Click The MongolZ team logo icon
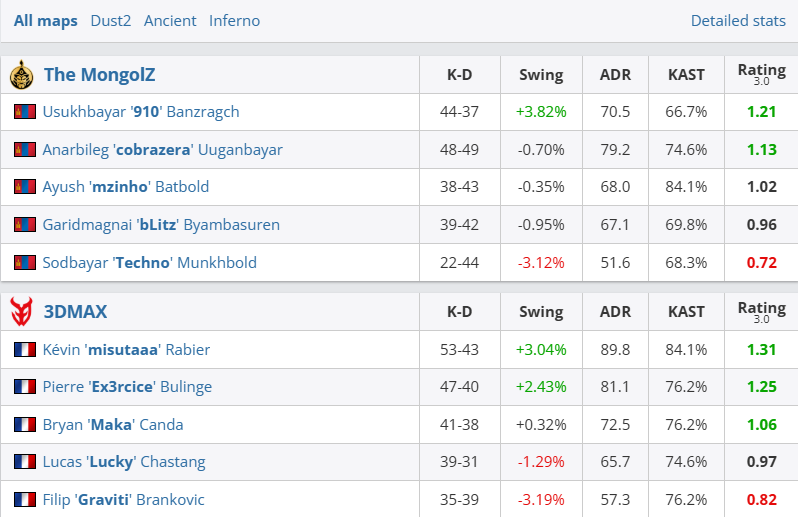The width and height of the screenshot is (798, 517). pyautogui.click(x=21, y=75)
